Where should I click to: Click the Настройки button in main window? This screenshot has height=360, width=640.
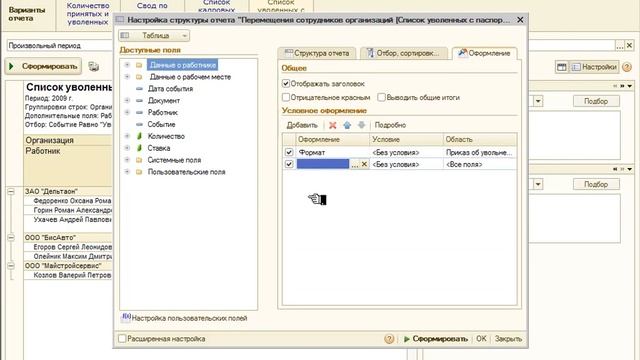(x=594, y=67)
